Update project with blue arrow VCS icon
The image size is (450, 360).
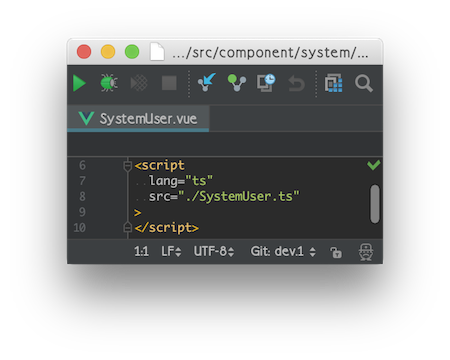click(x=207, y=82)
